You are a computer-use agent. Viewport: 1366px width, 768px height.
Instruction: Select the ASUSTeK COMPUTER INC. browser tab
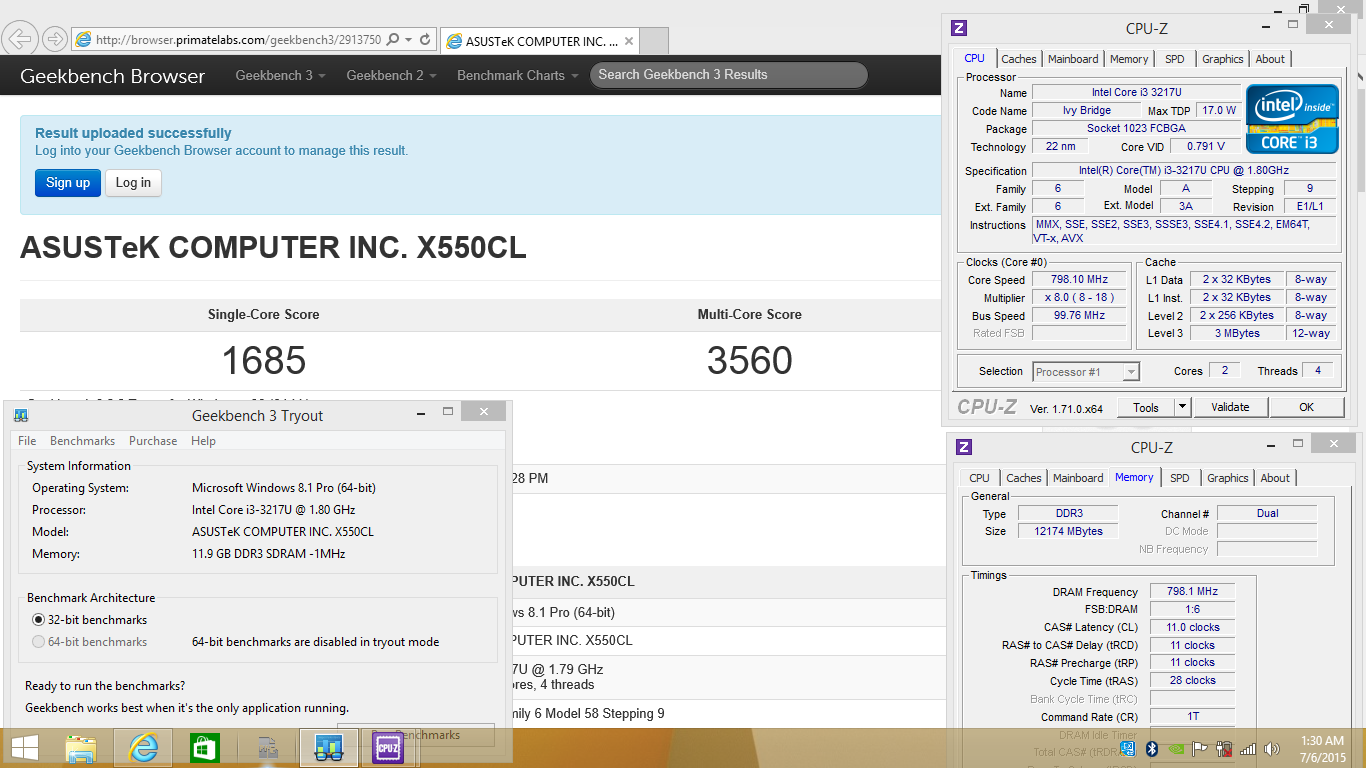(x=541, y=41)
